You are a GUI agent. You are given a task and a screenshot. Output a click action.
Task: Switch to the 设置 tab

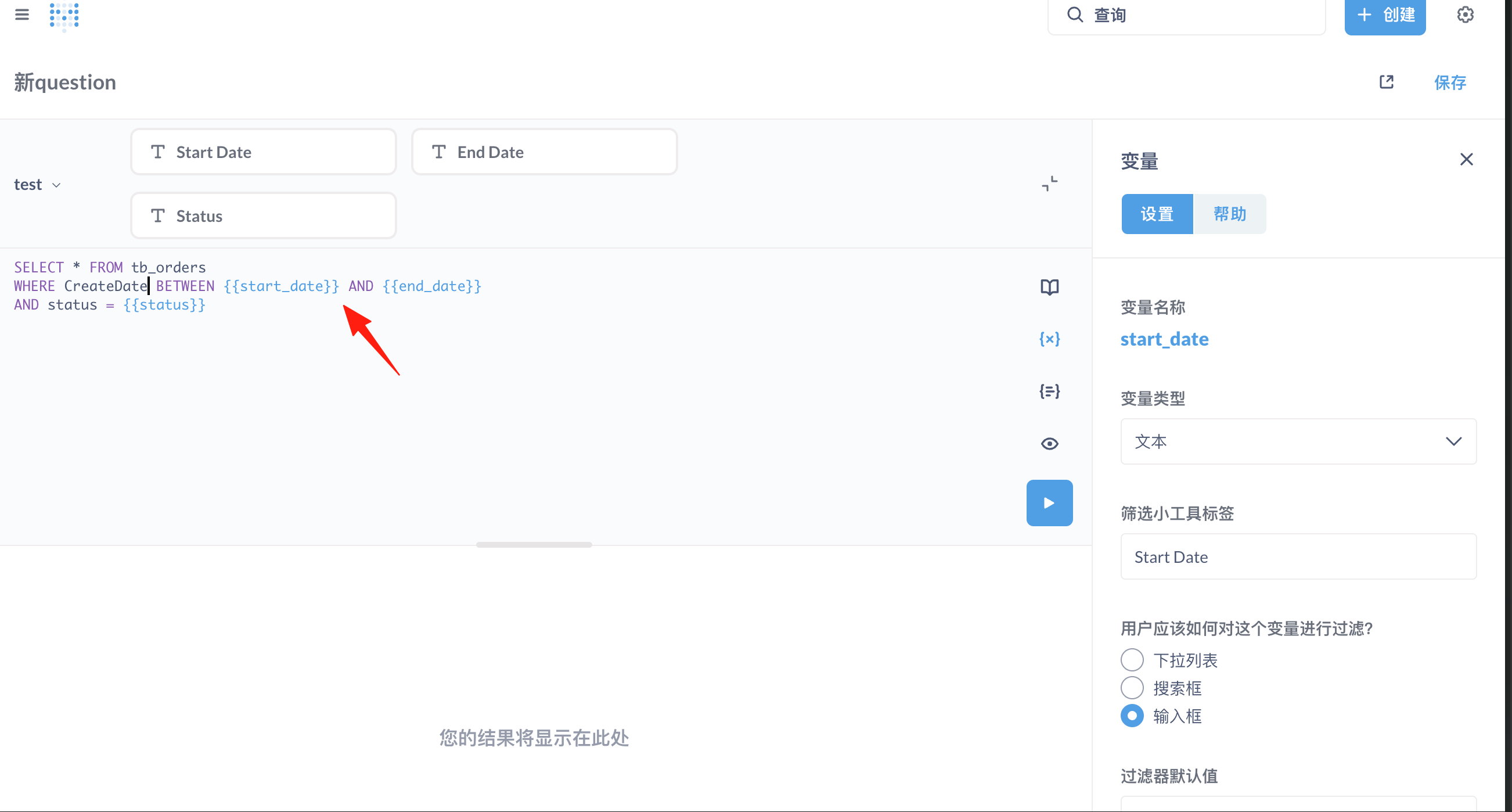(1157, 214)
